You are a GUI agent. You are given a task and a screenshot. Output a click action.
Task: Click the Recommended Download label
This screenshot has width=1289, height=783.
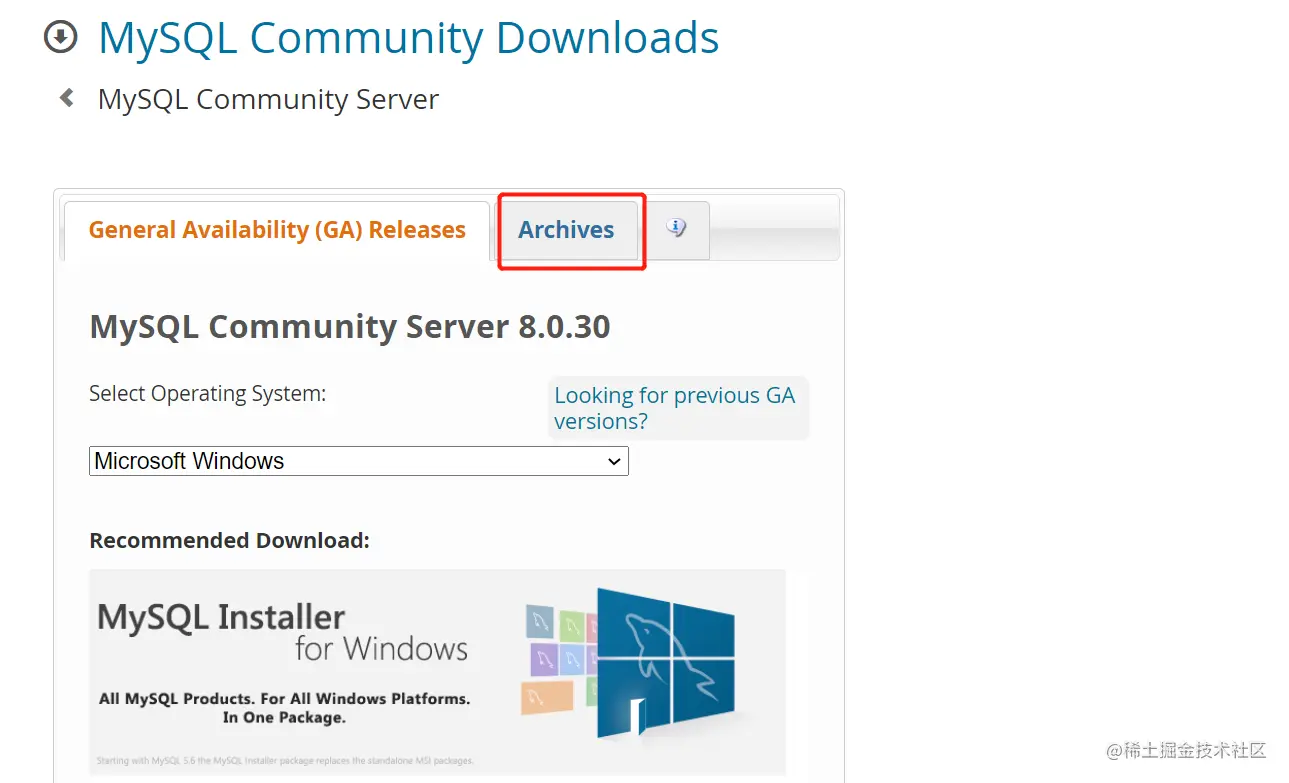(x=230, y=541)
